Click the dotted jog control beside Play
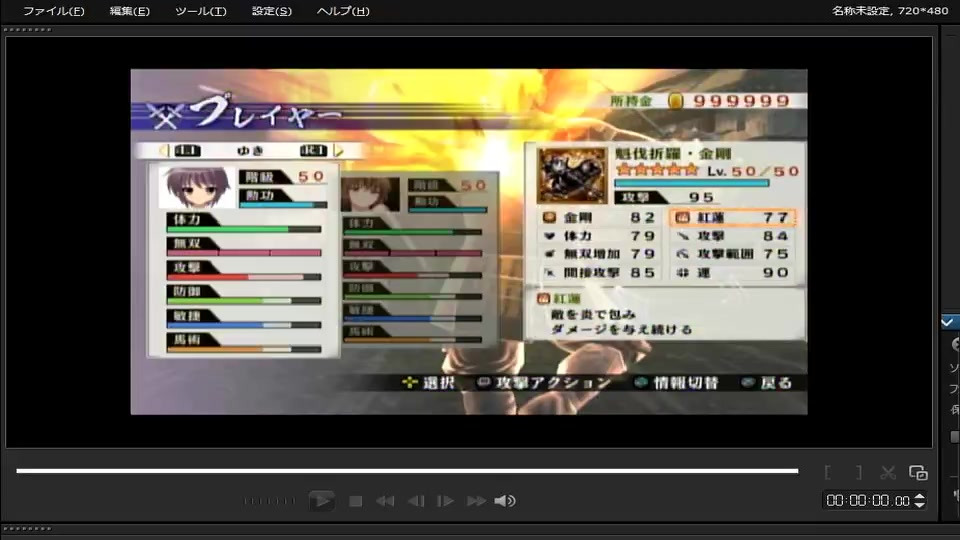 point(269,501)
